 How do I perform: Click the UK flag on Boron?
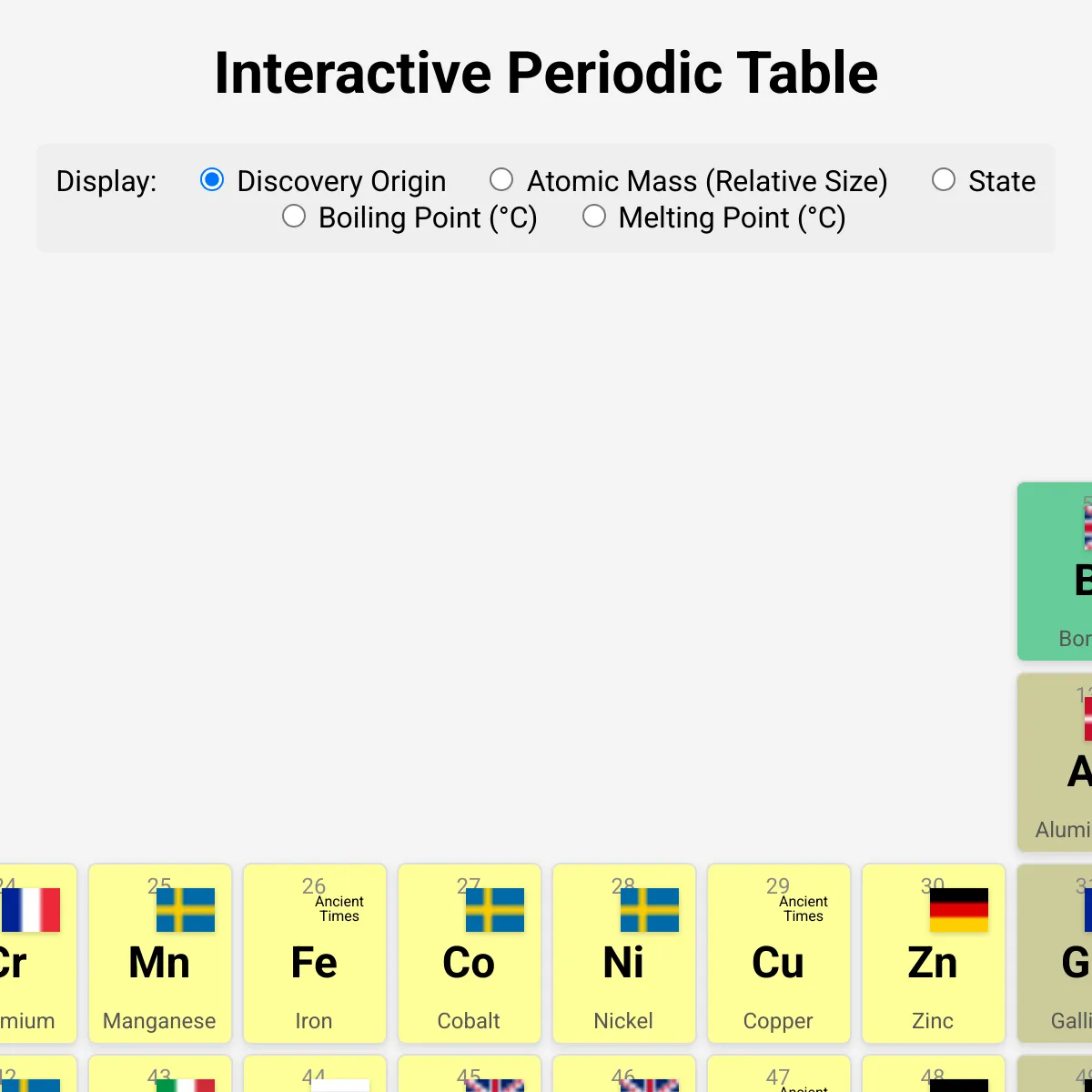[1087, 528]
